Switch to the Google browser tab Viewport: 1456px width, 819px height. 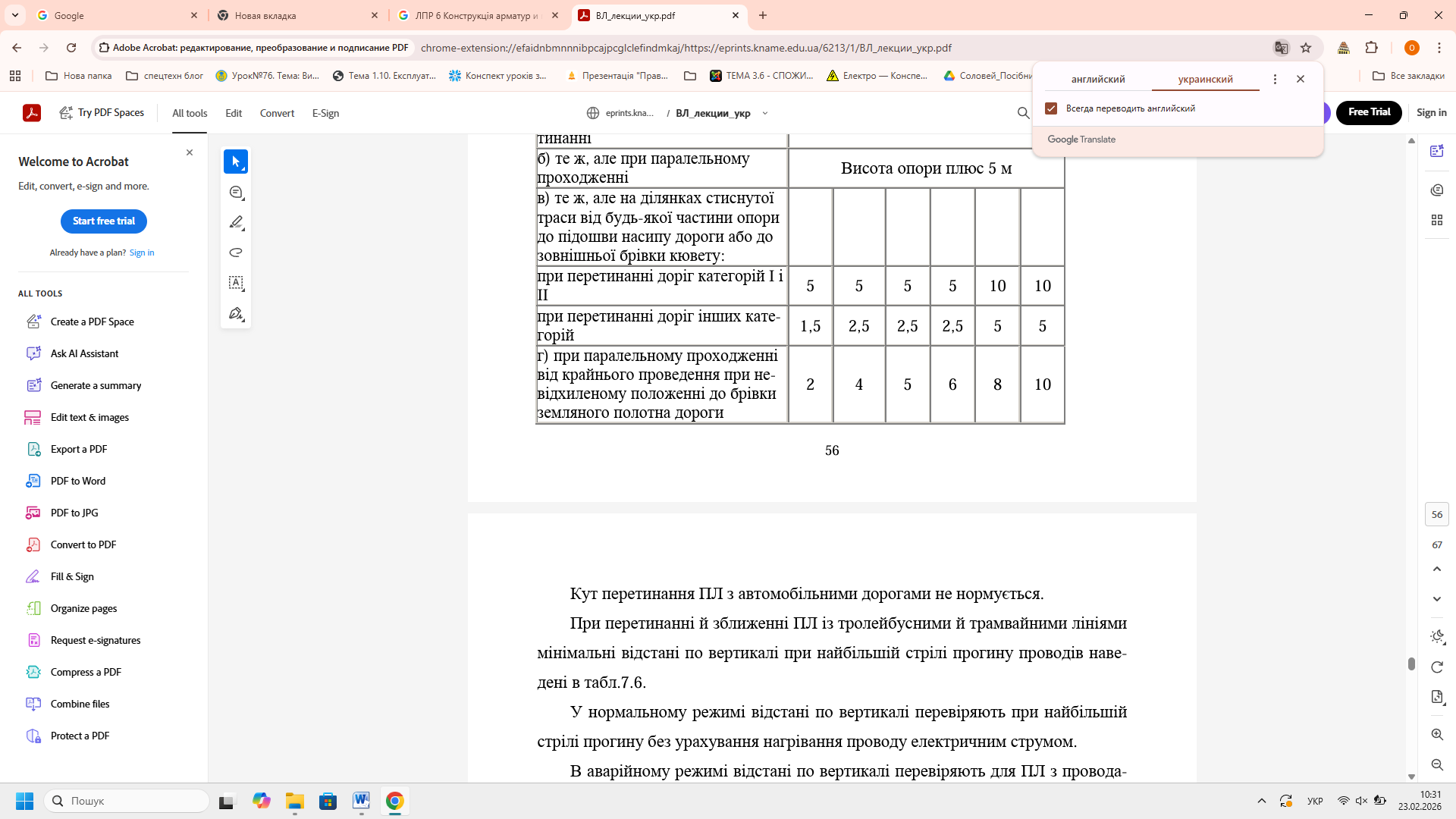[x=118, y=15]
